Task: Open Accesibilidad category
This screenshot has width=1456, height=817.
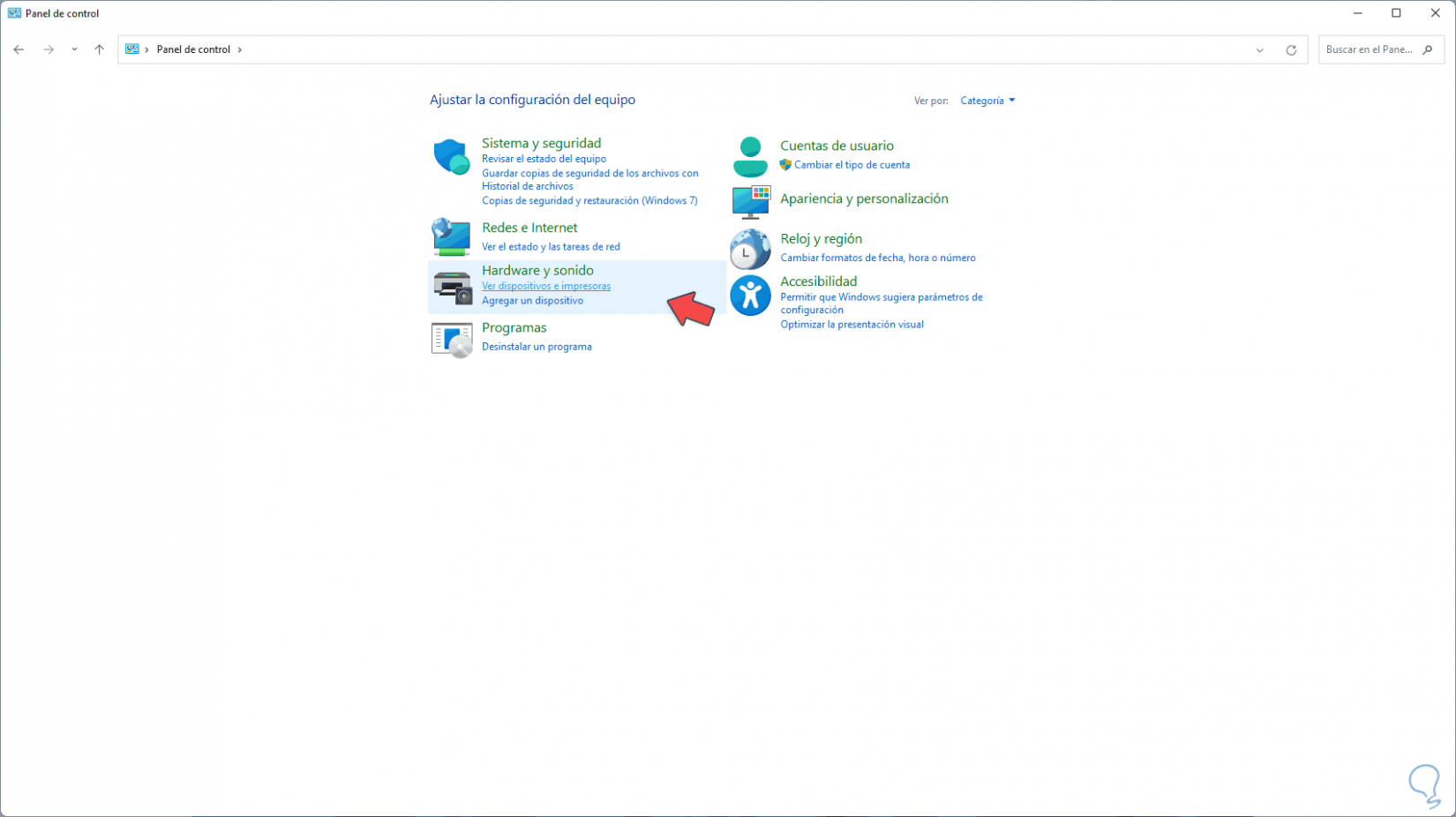Action: click(x=818, y=281)
